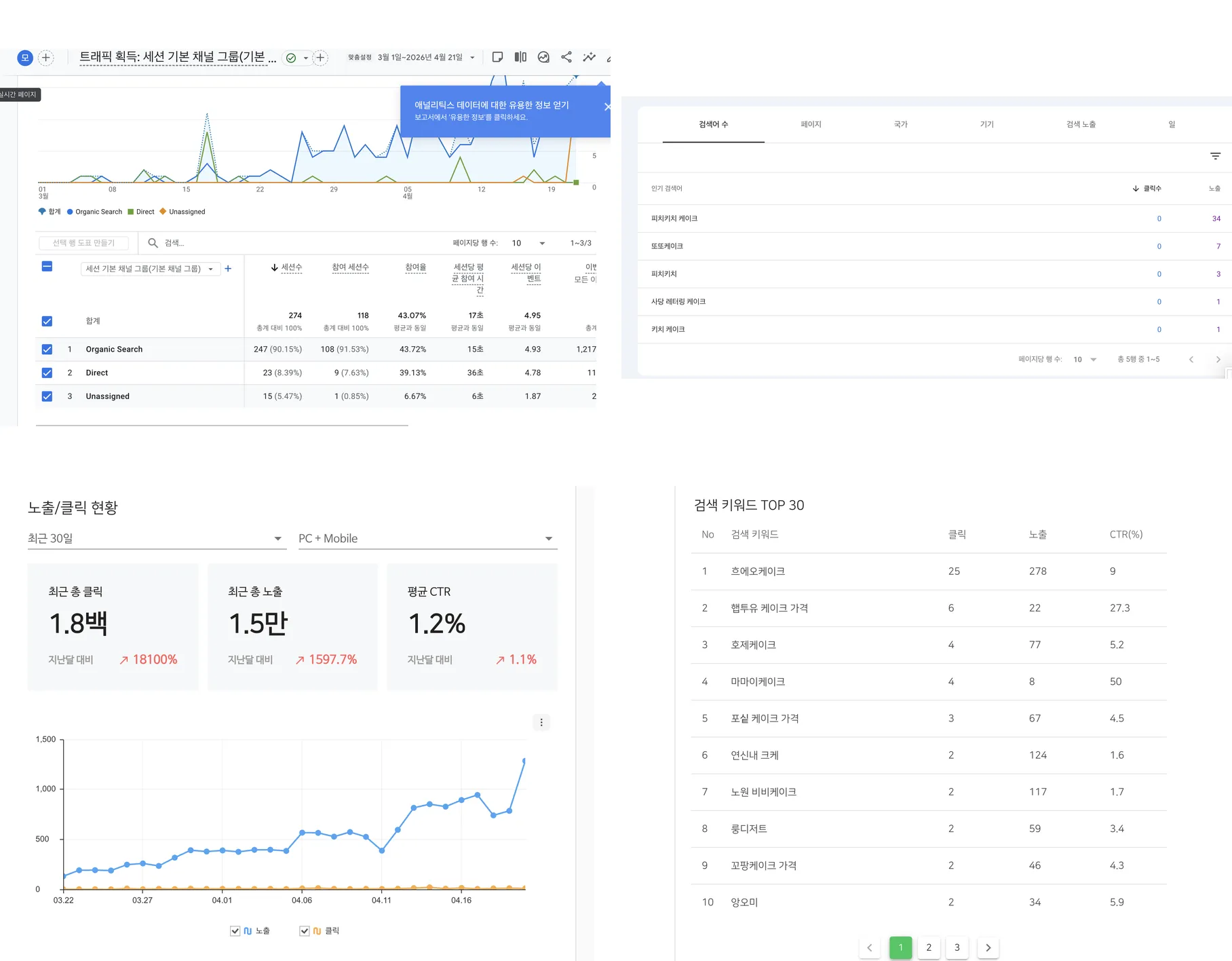Add a filter with the plus after the report title
Viewport: 1232px width, 961px height.
[321, 58]
